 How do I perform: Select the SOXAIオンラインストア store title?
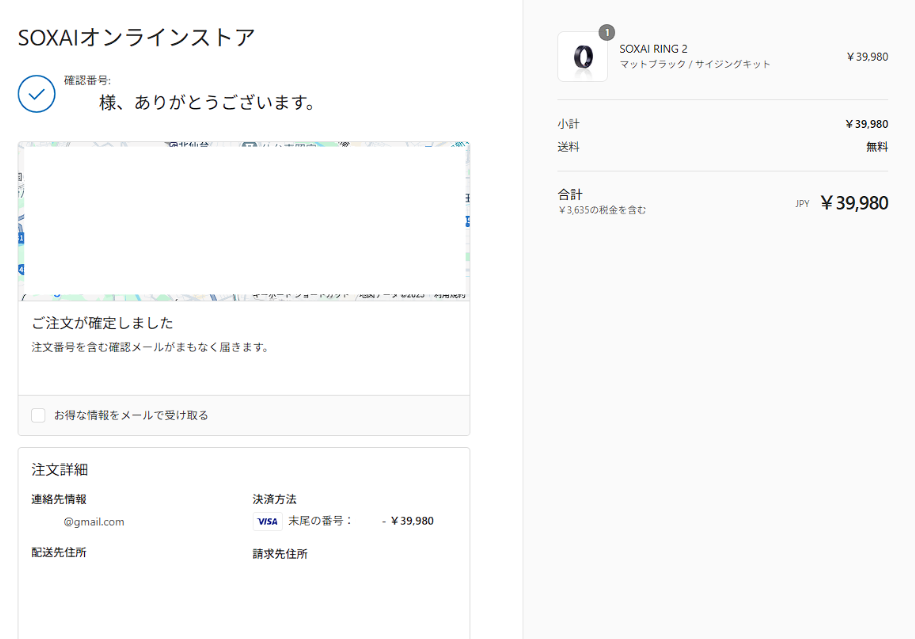click(137, 37)
